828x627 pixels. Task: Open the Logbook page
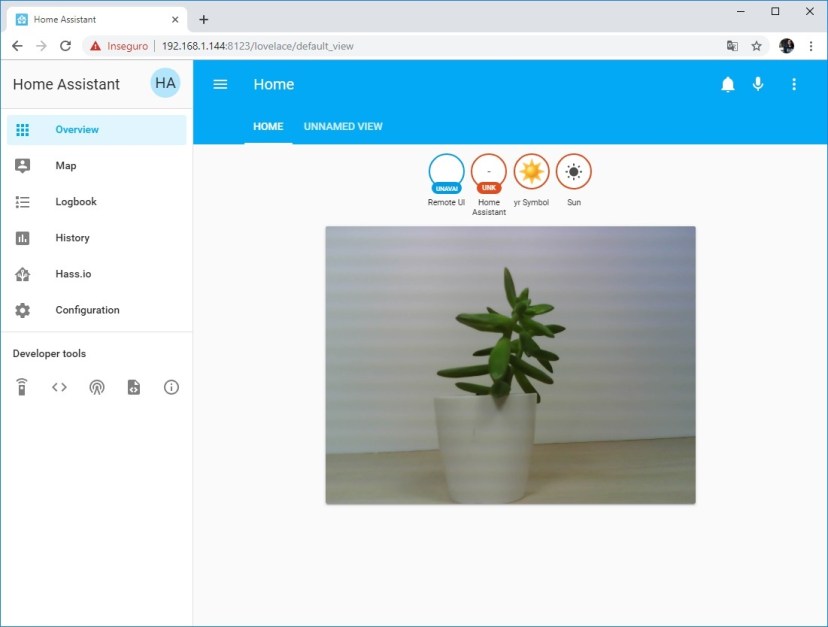[75, 201]
